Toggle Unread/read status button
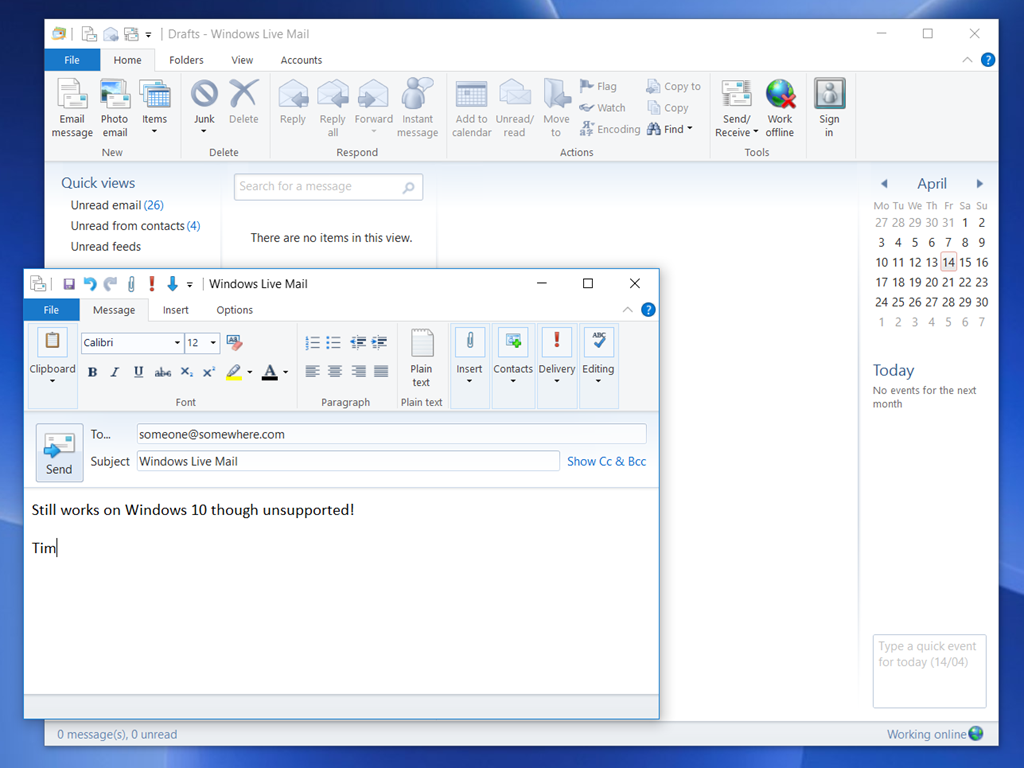 click(x=515, y=108)
